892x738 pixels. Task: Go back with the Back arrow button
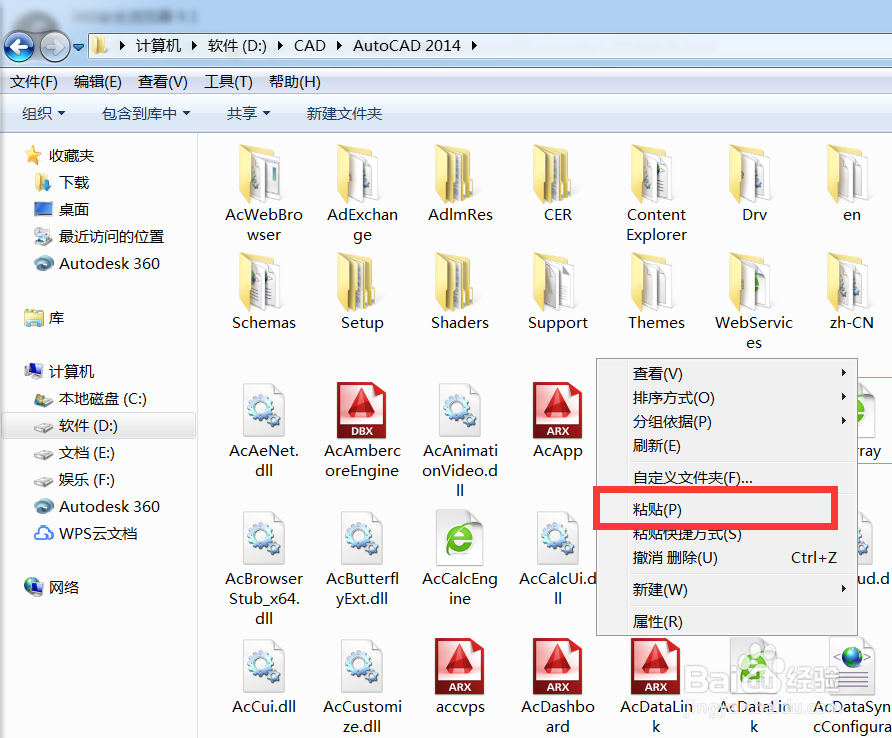coord(19,46)
